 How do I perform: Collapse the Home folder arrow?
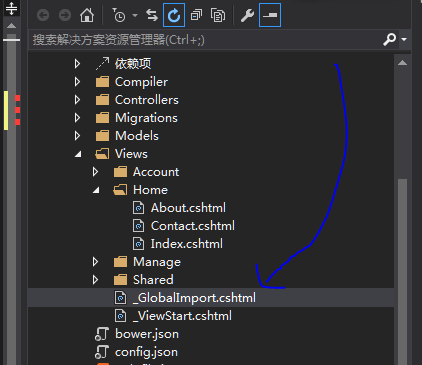click(x=96, y=190)
